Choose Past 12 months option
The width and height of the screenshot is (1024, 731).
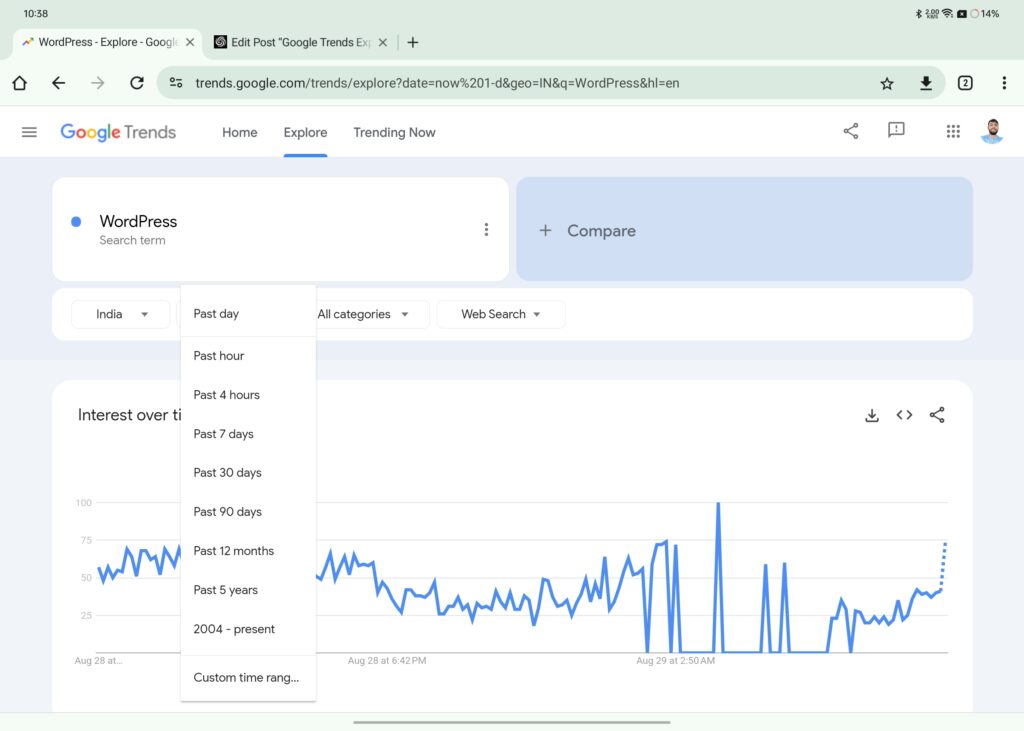[x=233, y=551]
